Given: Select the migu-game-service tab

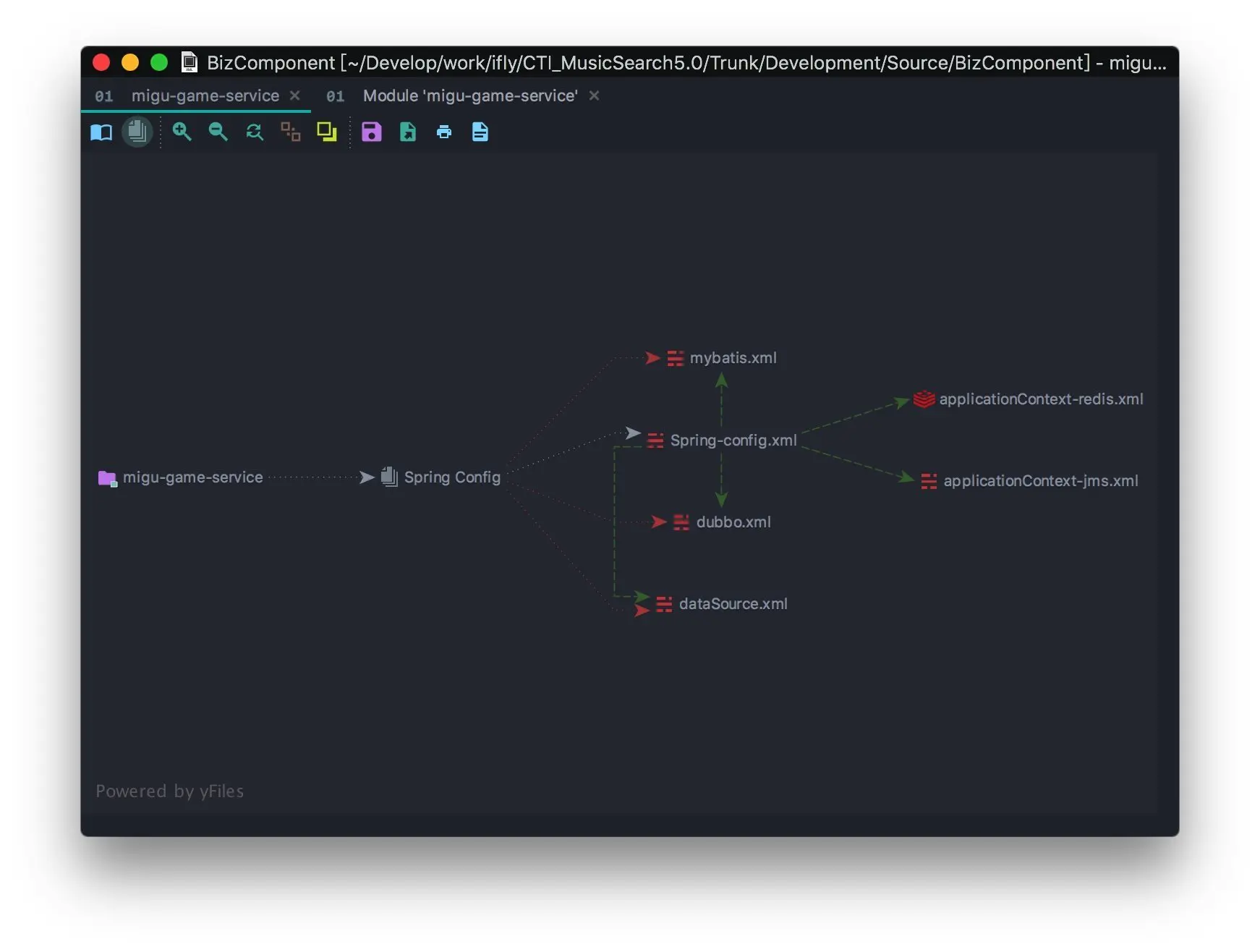Looking at the screenshot, I should tap(205, 96).
